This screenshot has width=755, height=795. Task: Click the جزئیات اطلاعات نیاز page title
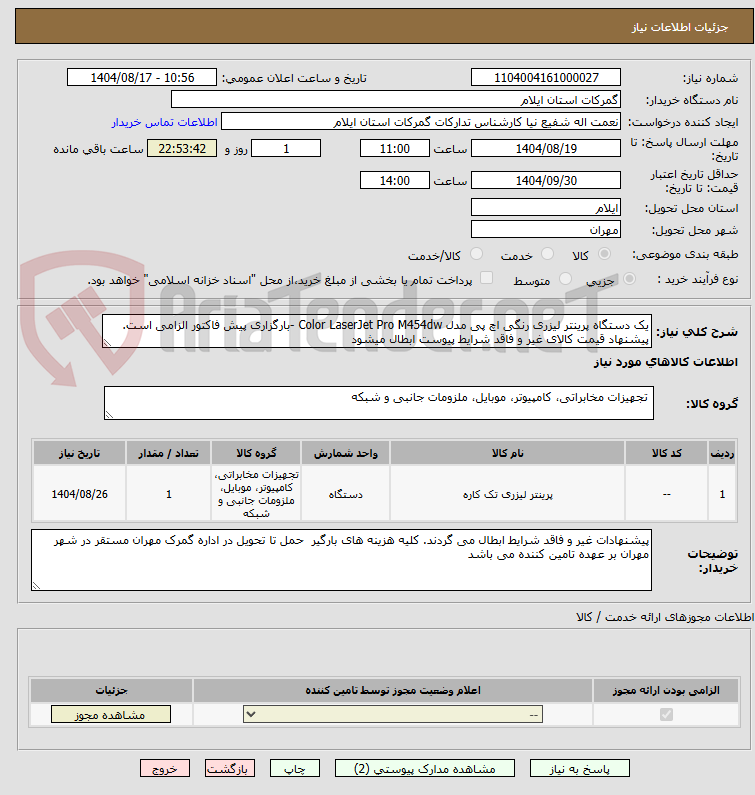click(679, 27)
